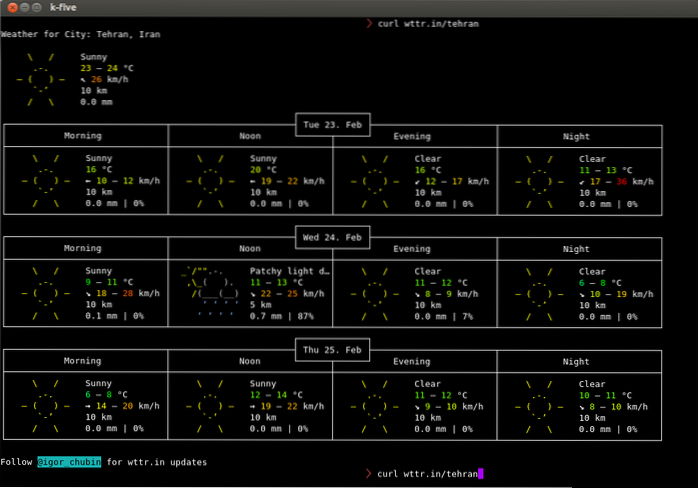
Task: Click the Weather for City: Tehran heading
Action: point(80,34)
